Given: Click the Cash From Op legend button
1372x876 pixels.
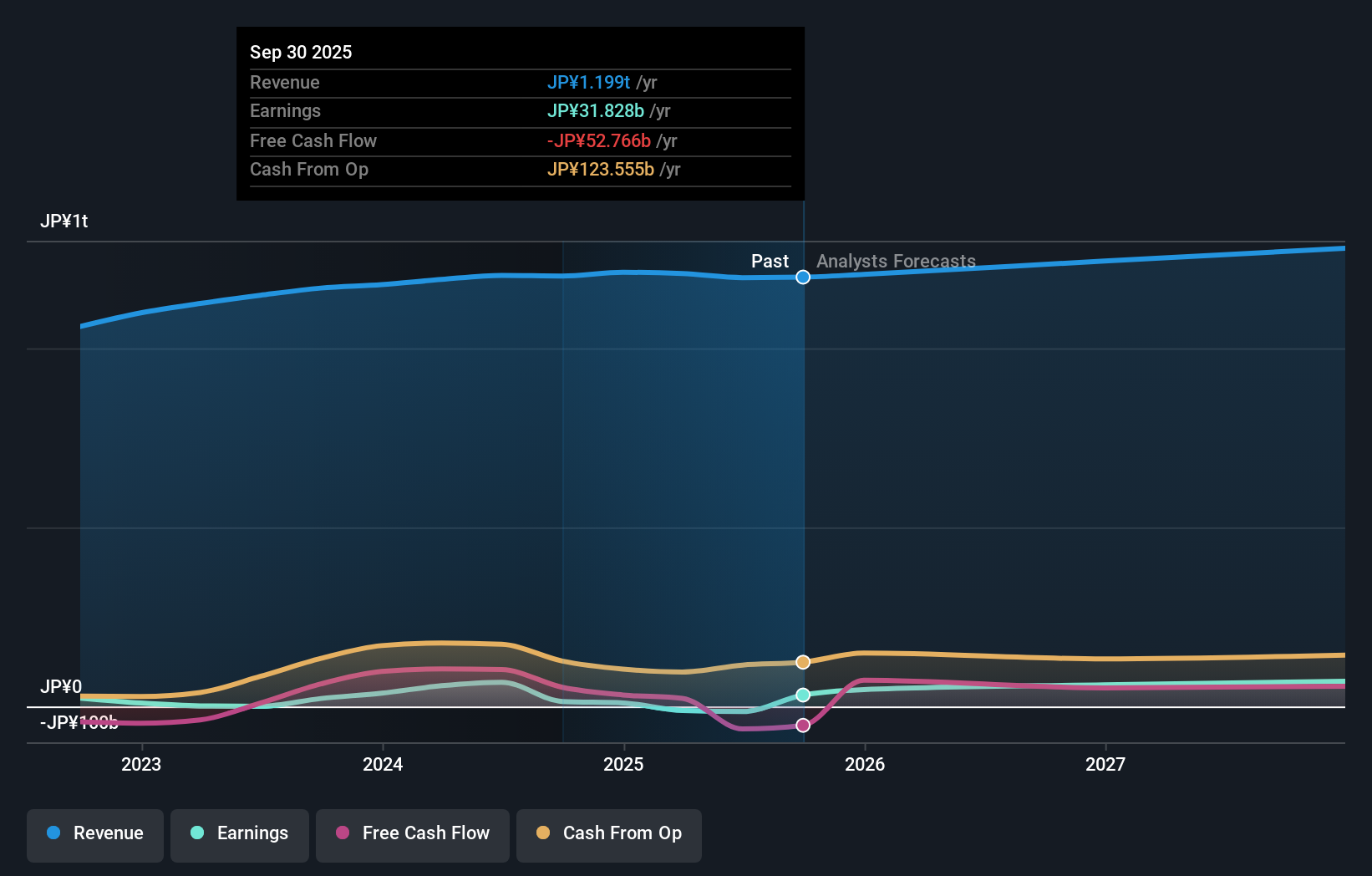Looking at the screenshot, I should [608, 834].
